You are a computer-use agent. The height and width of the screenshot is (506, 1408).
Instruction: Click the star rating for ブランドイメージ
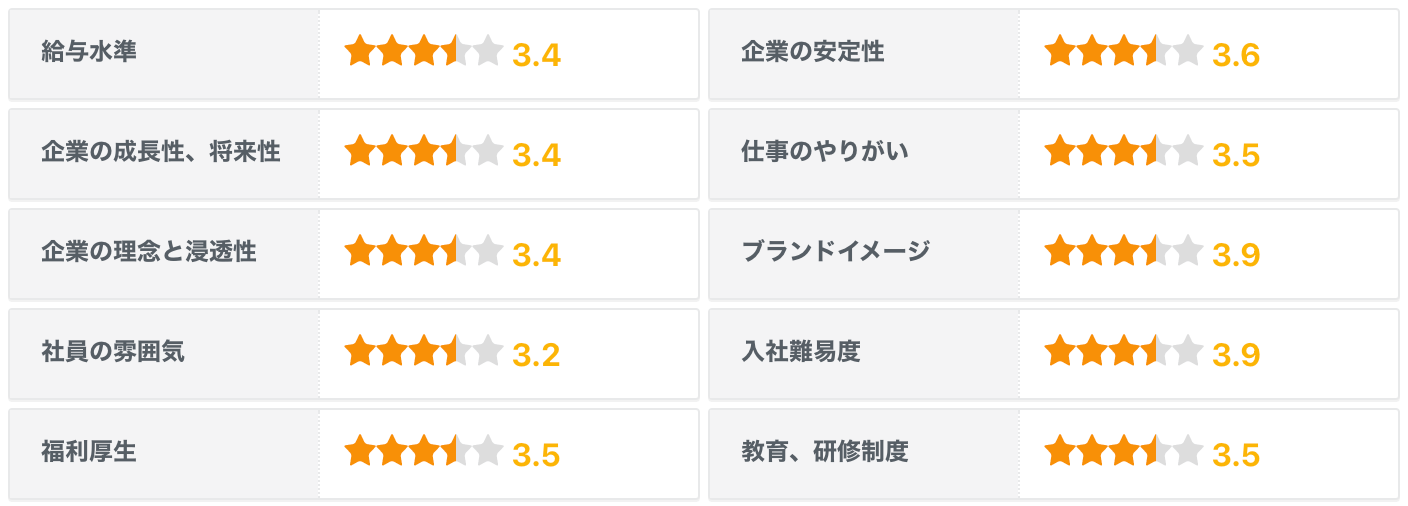point(1123,251)
